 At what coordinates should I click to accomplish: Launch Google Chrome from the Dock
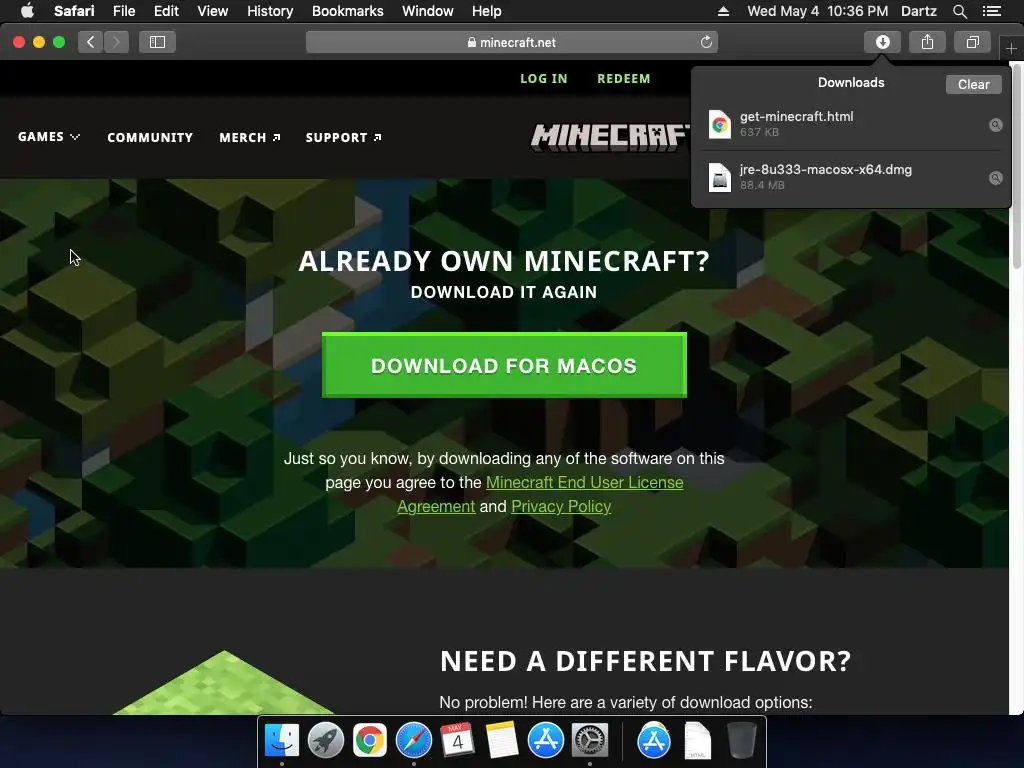[369, 740]
